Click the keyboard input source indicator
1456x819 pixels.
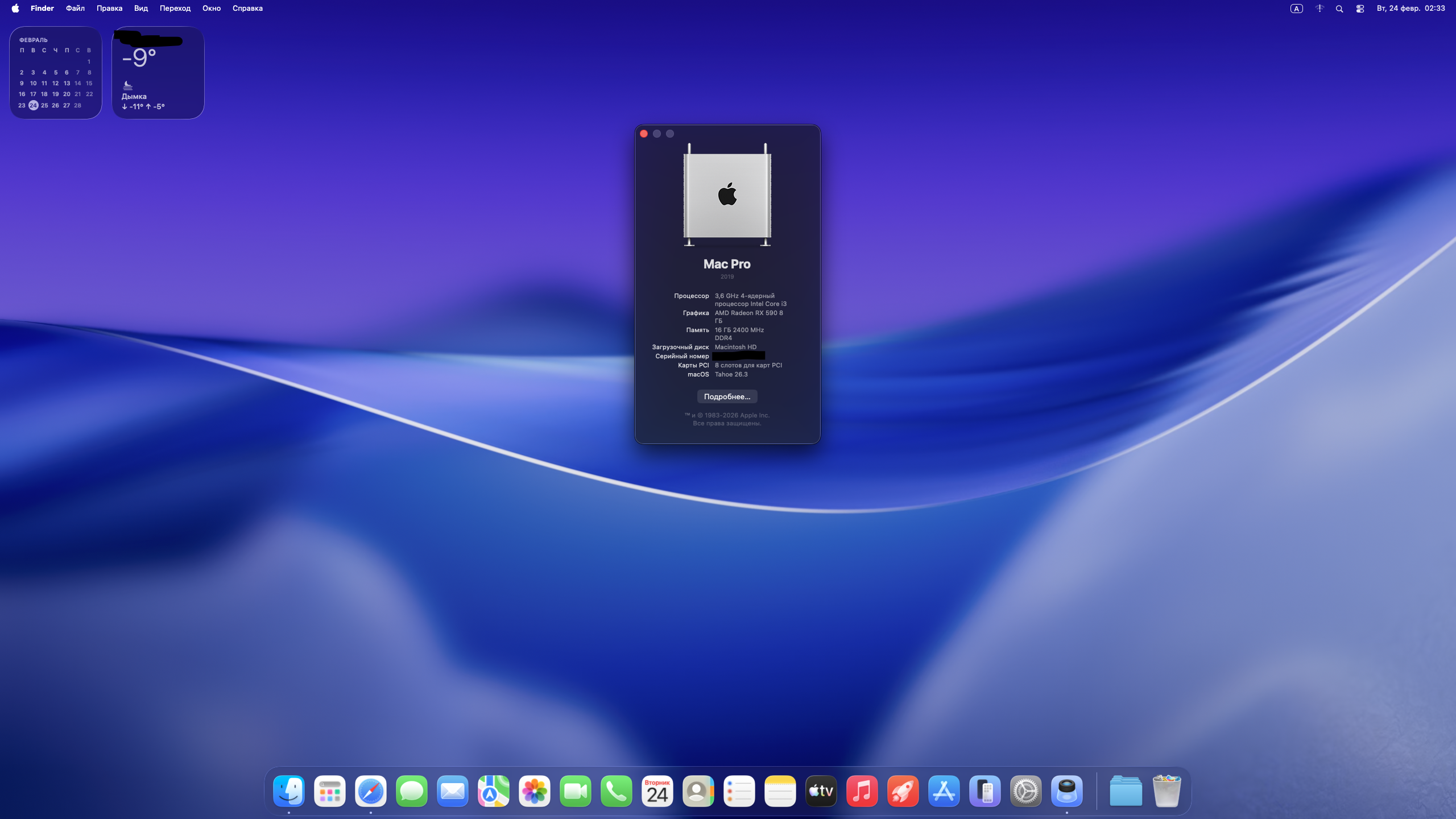click(x=1296, y=9)
